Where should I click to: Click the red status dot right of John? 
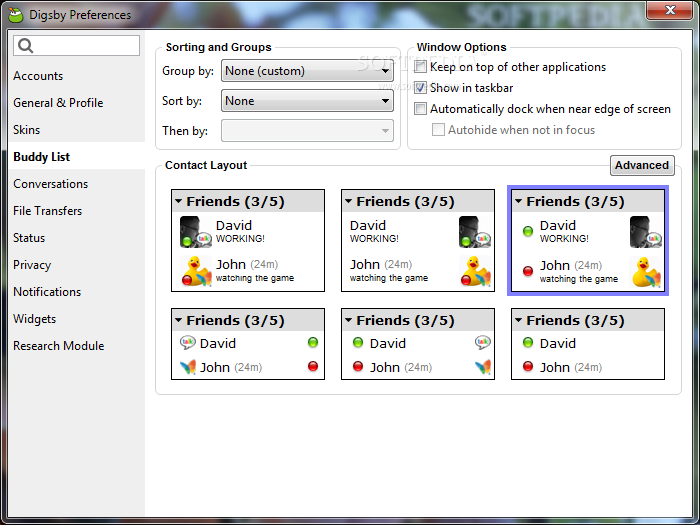[x=313, y=366]
